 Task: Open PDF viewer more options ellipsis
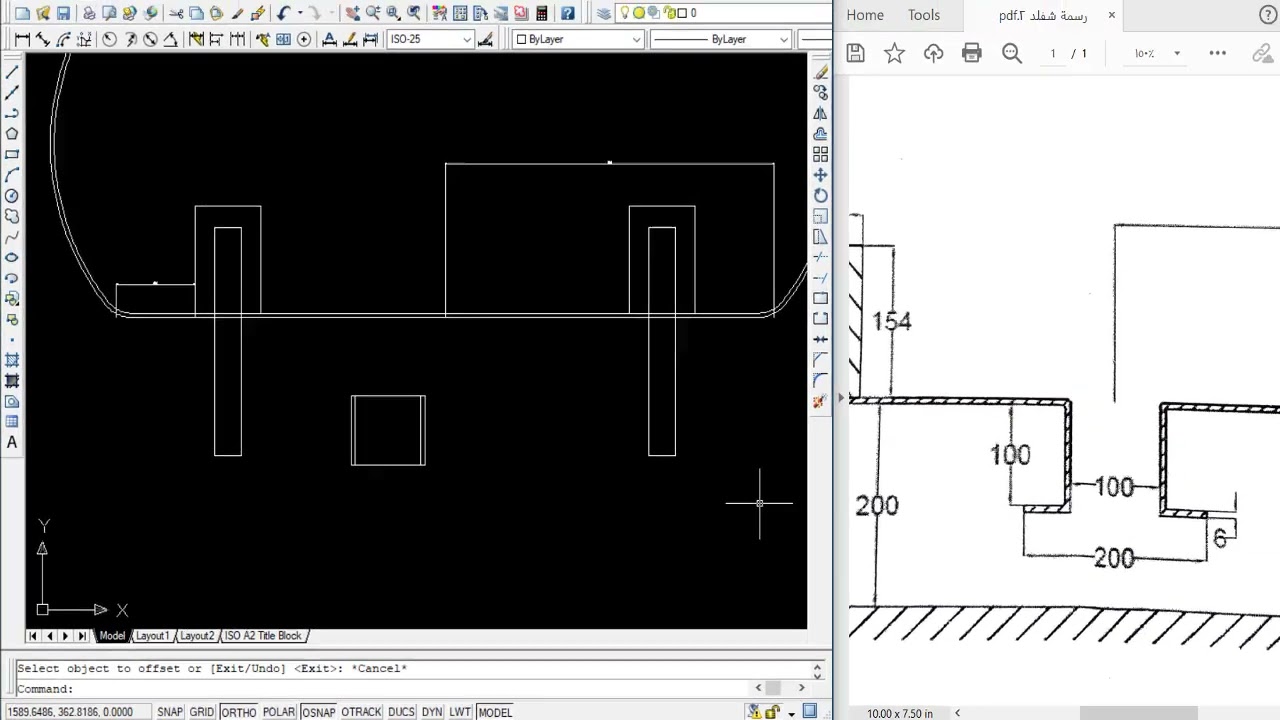(1217, 53)
